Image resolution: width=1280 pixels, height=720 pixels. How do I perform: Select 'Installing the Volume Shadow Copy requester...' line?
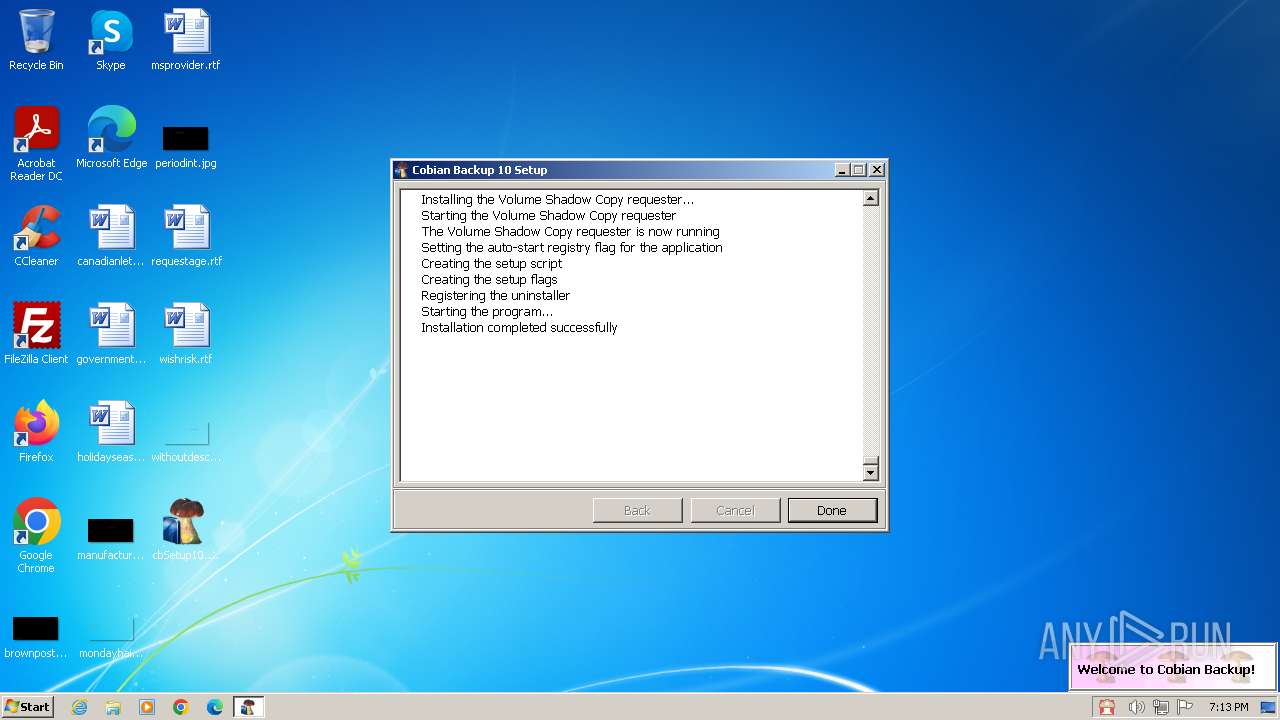point(557,200)
